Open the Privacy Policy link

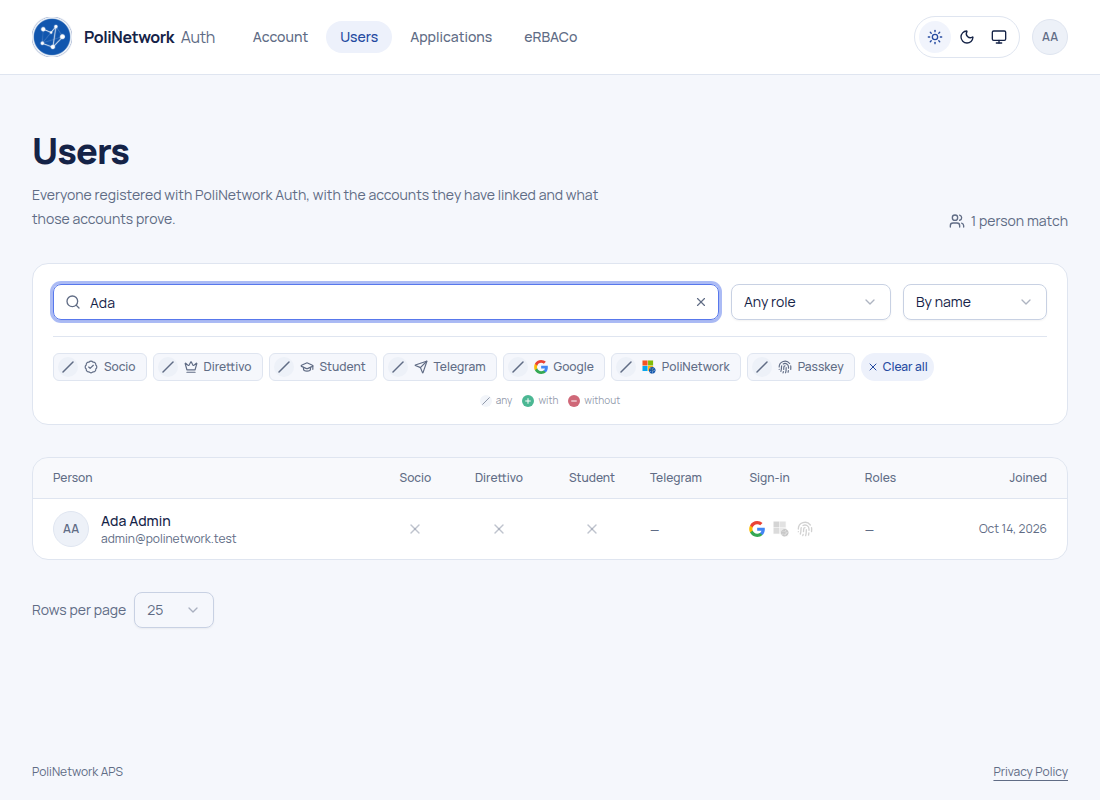[x=1031, y=772]
